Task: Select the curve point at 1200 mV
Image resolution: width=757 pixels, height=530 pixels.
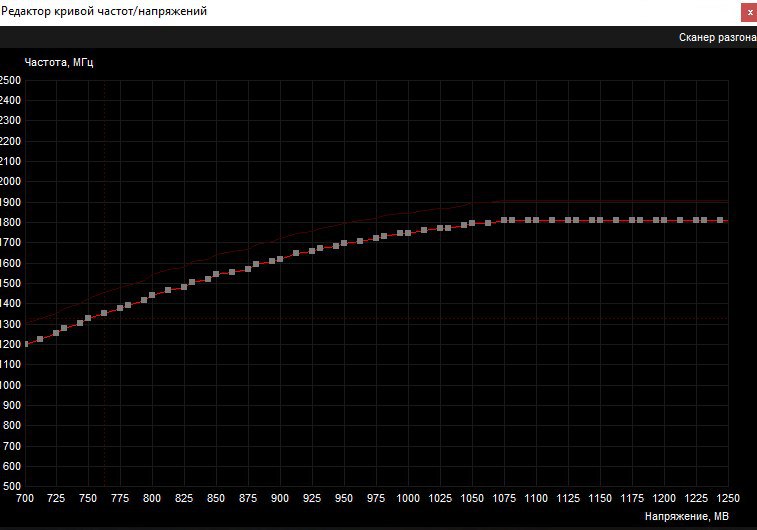Action: click(x=664, y=220)
